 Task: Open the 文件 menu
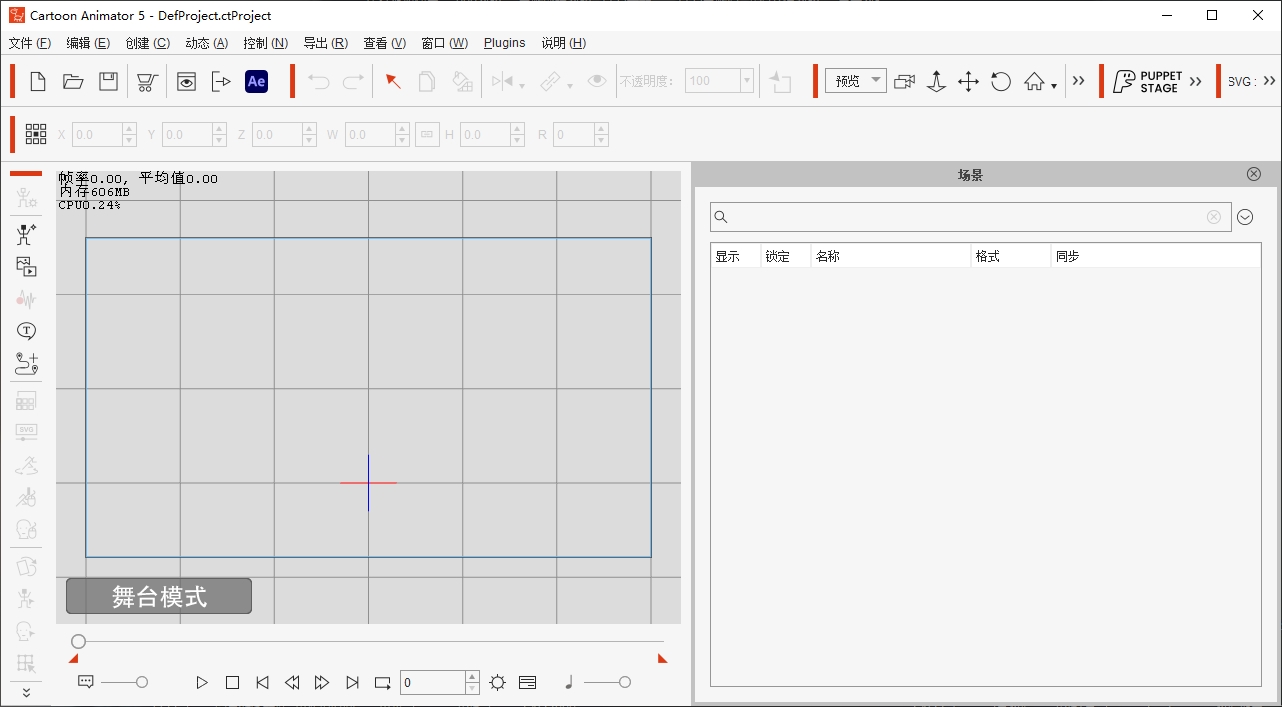(x=28, y=43)
